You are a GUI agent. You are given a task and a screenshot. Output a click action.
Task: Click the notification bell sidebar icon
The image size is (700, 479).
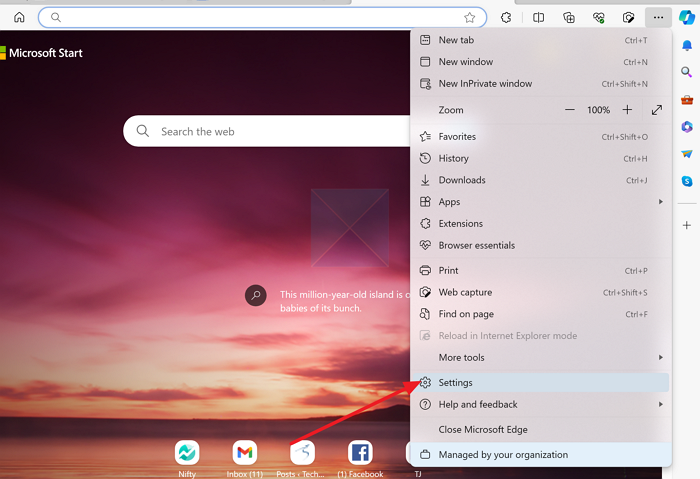687,45
